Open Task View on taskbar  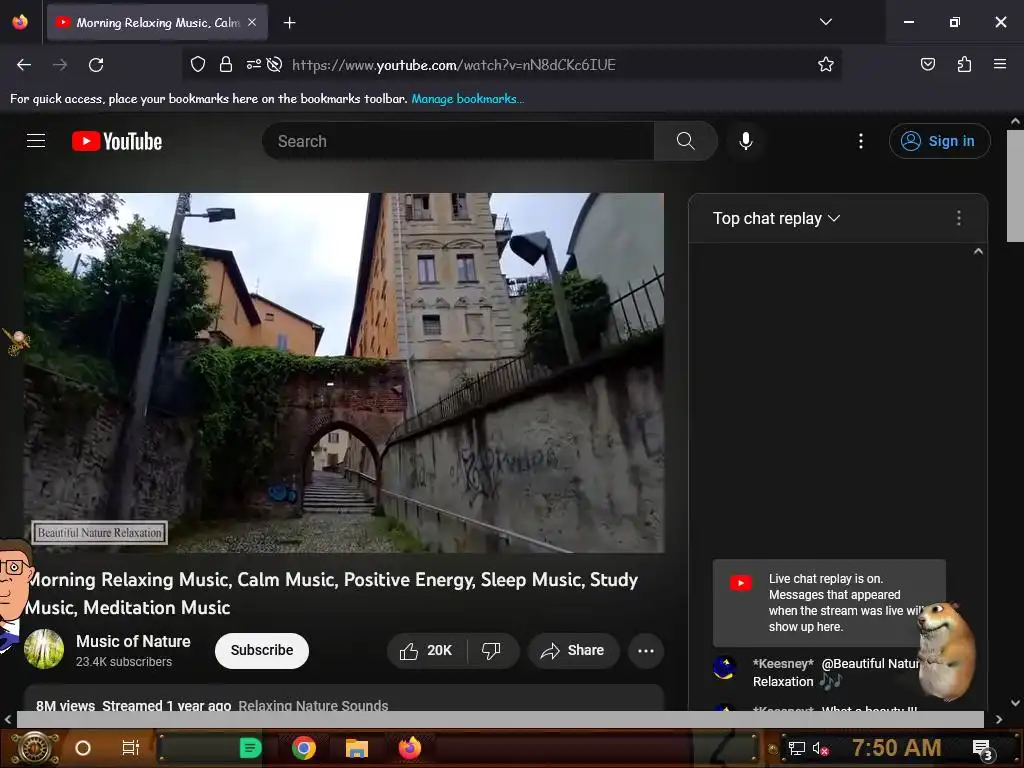[x=131, y=748]
